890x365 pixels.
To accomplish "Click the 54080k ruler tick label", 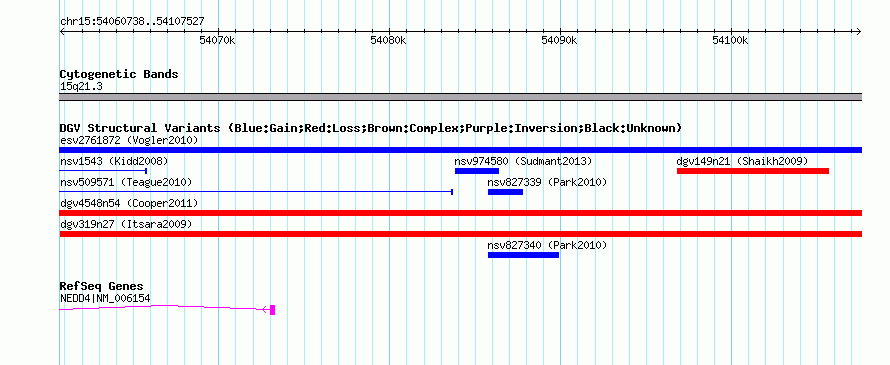I will 389,41.
